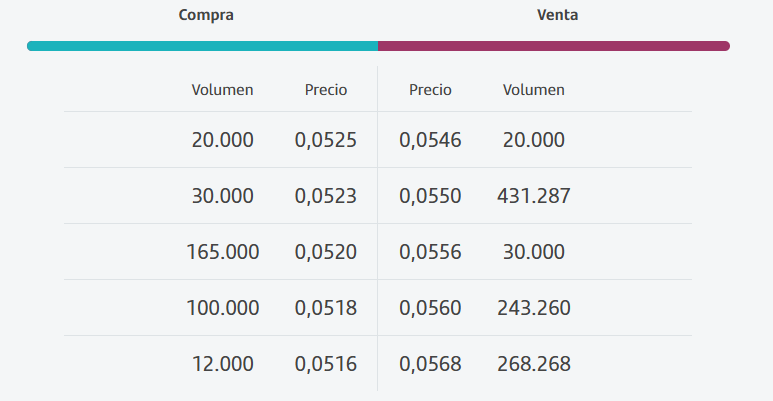
Task: Click the magenta Venta progress bar segment
Action: [554, 46]
